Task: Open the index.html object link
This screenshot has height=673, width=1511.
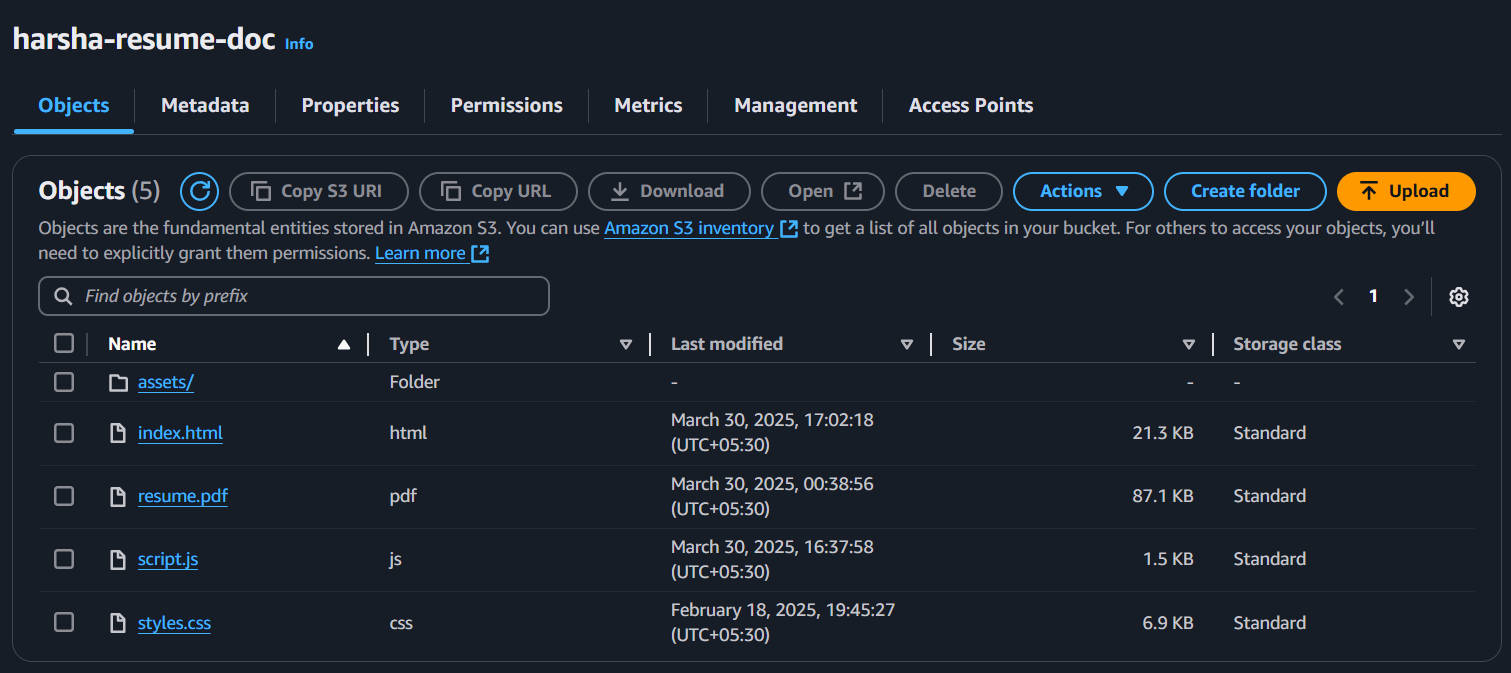Action: 180,433
